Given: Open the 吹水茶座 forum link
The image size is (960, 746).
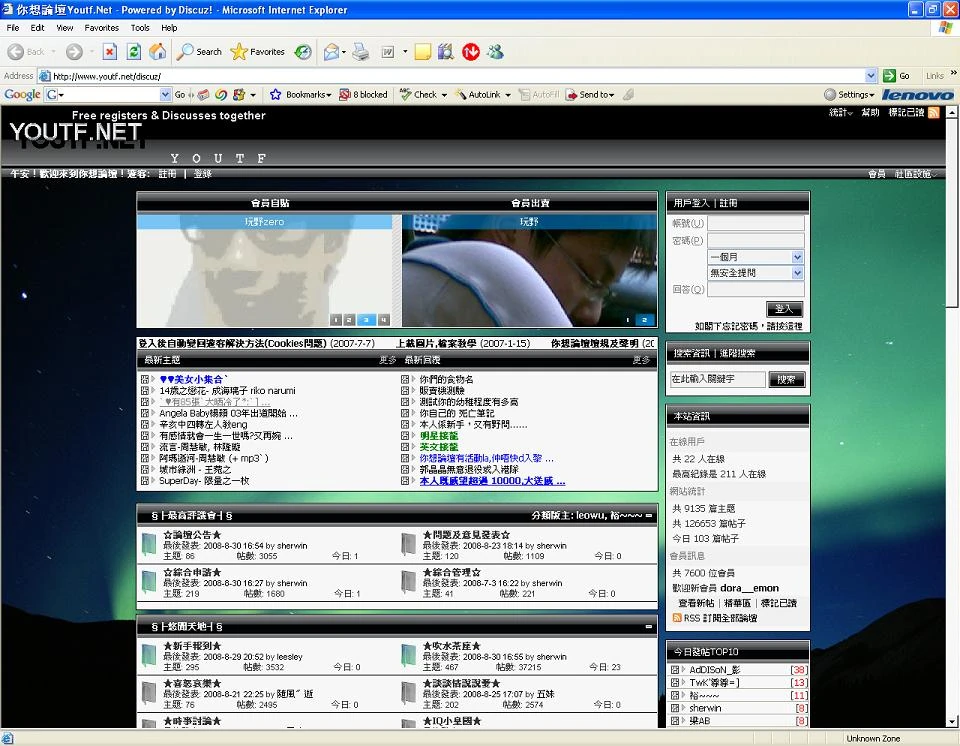Looking at the screenshot, I should click(x=452, y=646).
